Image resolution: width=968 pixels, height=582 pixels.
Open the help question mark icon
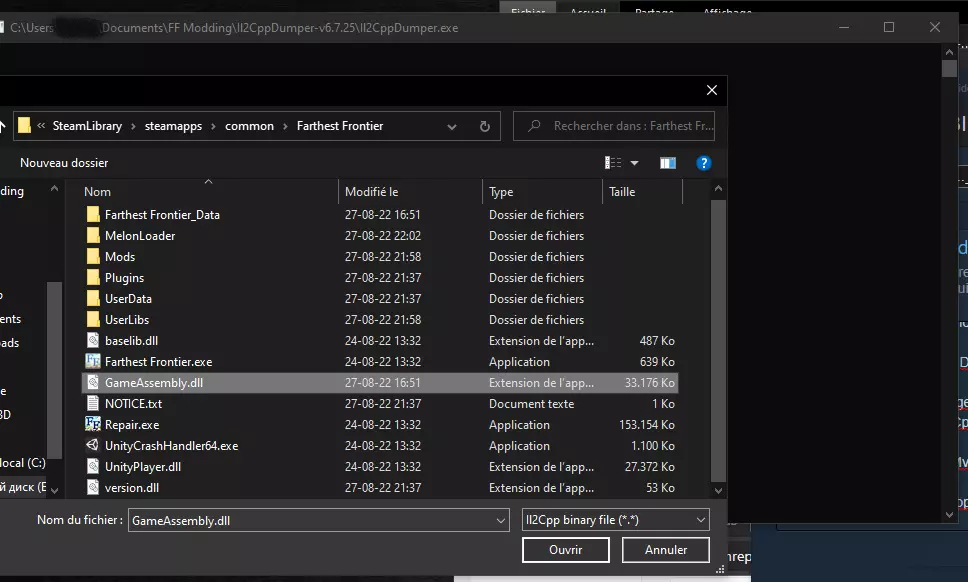click(x=703, y=163)
